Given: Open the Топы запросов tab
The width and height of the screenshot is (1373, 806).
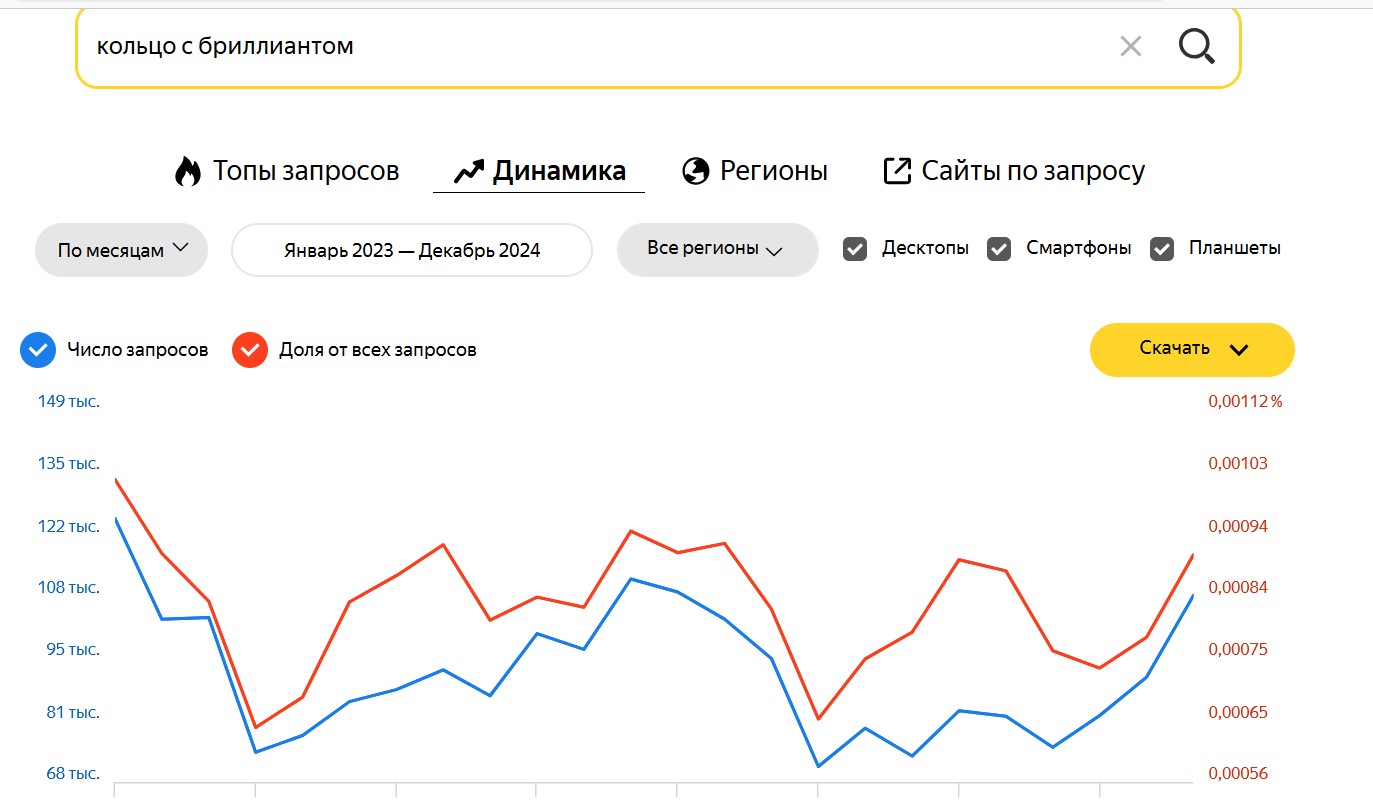Looking at the screenshot, I should point(287,171).
